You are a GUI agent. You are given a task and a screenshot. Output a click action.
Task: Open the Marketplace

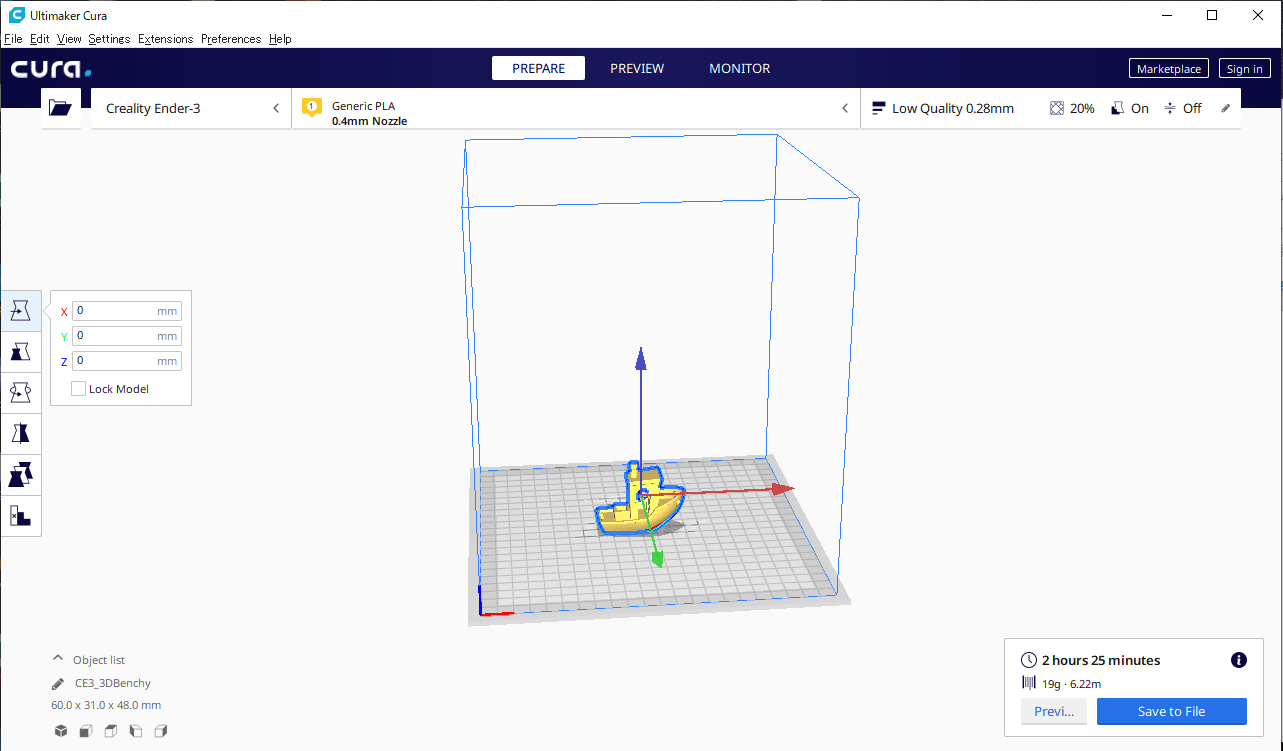click(1168, 69)
